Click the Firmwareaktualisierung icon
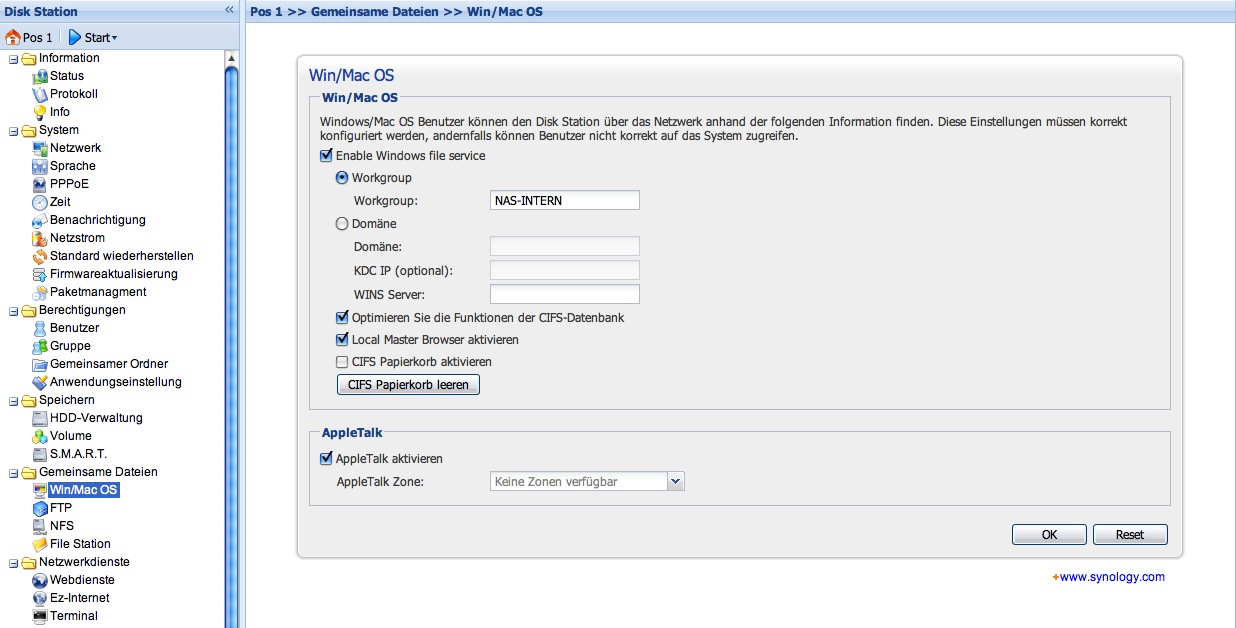Viewport: 1236px width, 628px height. (x=40, y=274)
